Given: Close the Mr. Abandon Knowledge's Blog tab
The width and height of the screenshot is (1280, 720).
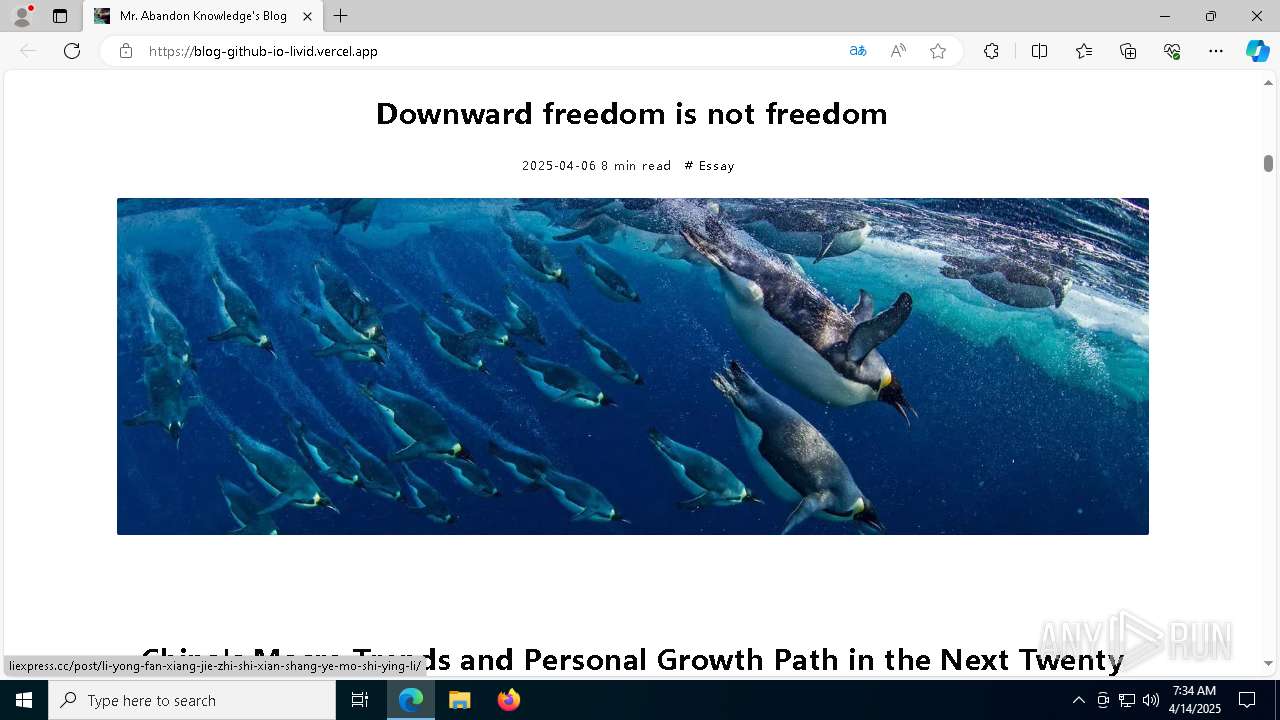Looking at the screenshot, I should pyautogui.click(x=308, y=16).
